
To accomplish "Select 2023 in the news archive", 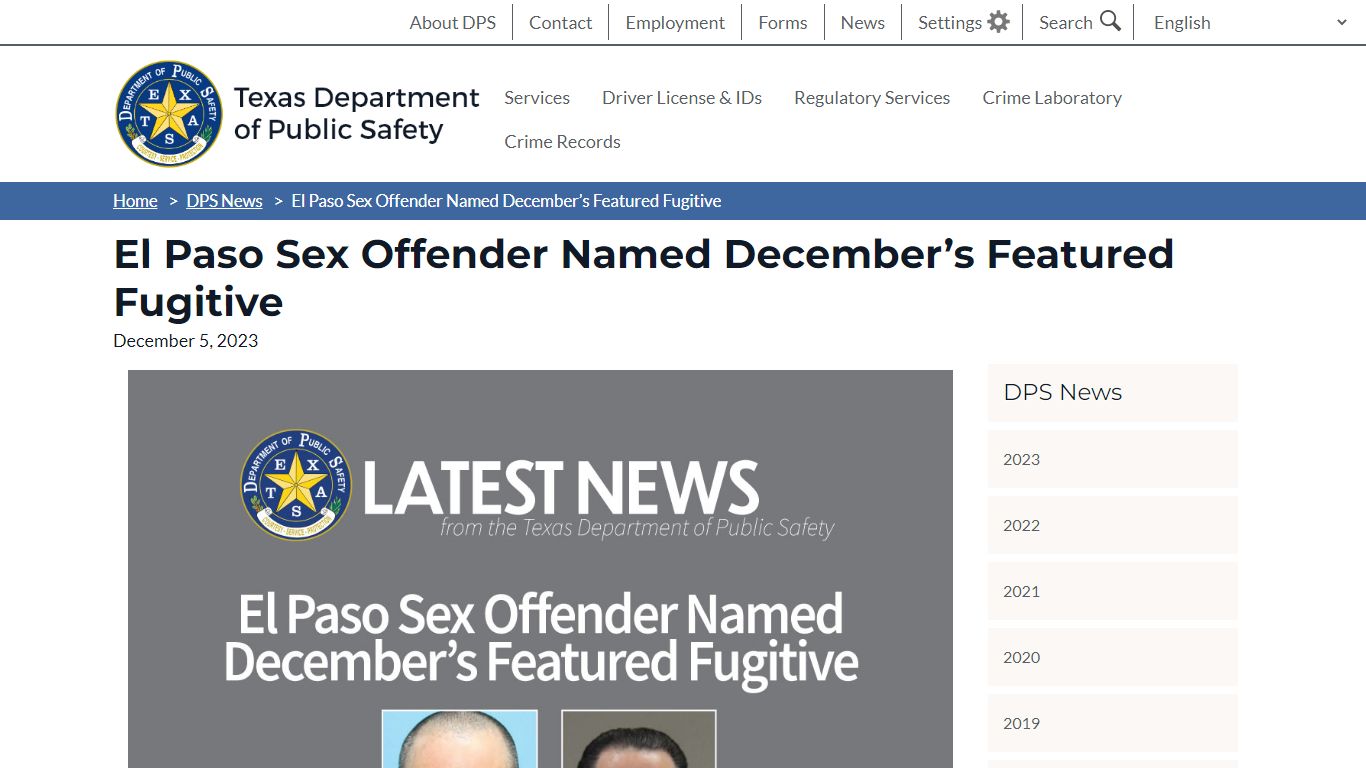I will (x=1113, y=459).
